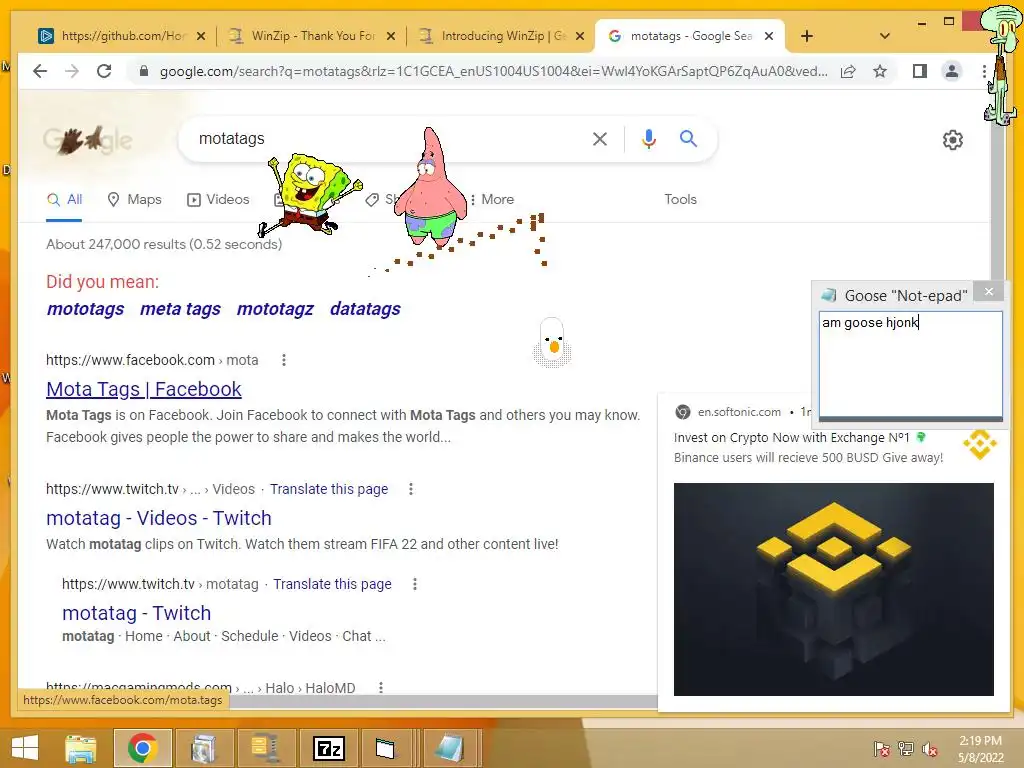Click the mototags suggestion

tap(85, 309)
